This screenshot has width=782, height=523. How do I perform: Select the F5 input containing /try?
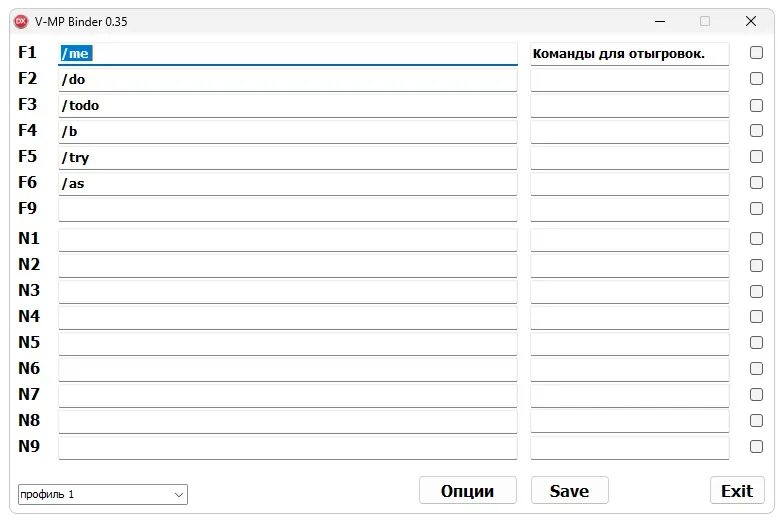(x=288, y=157)
